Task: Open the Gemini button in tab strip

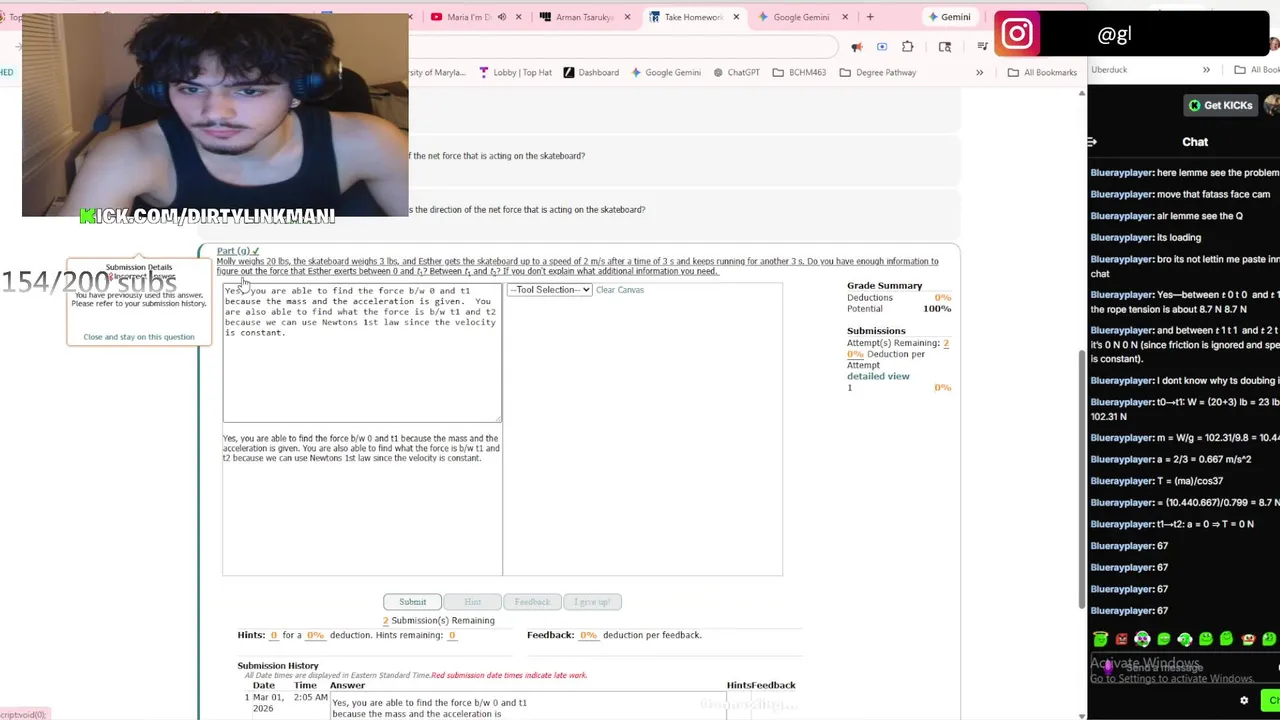Action: click(950, 17)
